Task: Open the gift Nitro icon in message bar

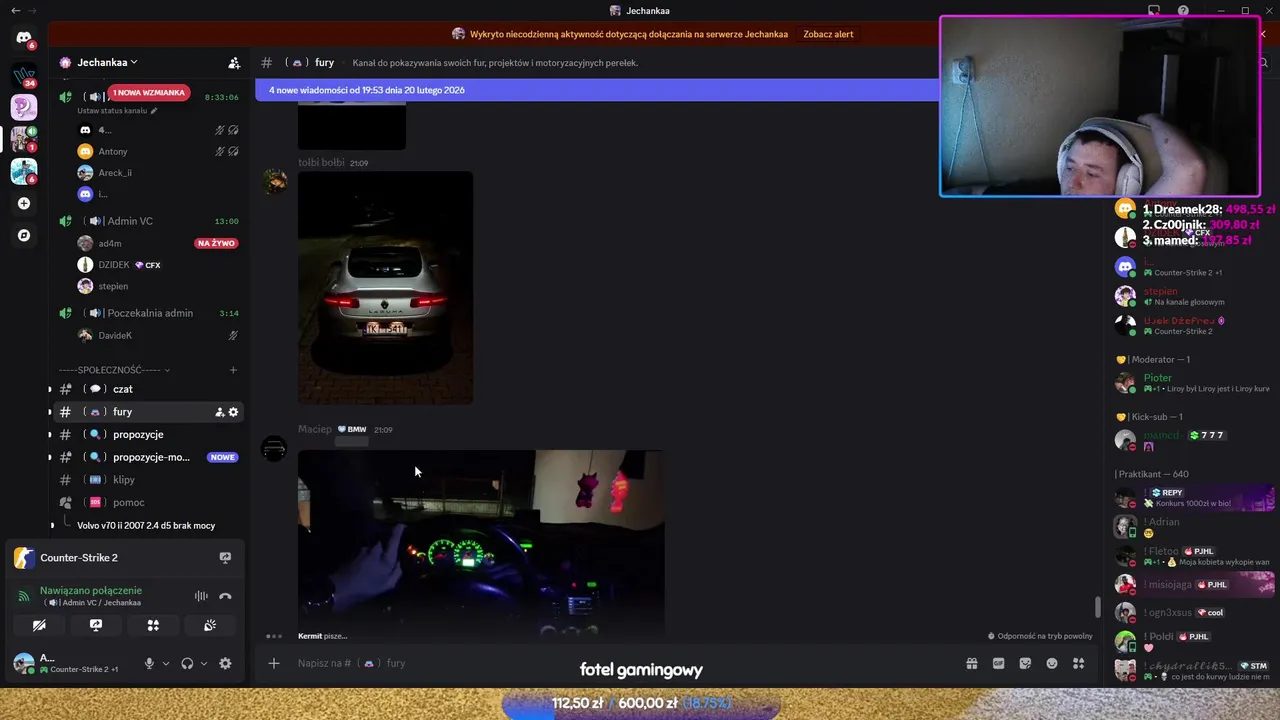Action: click(x=971, y=663)
